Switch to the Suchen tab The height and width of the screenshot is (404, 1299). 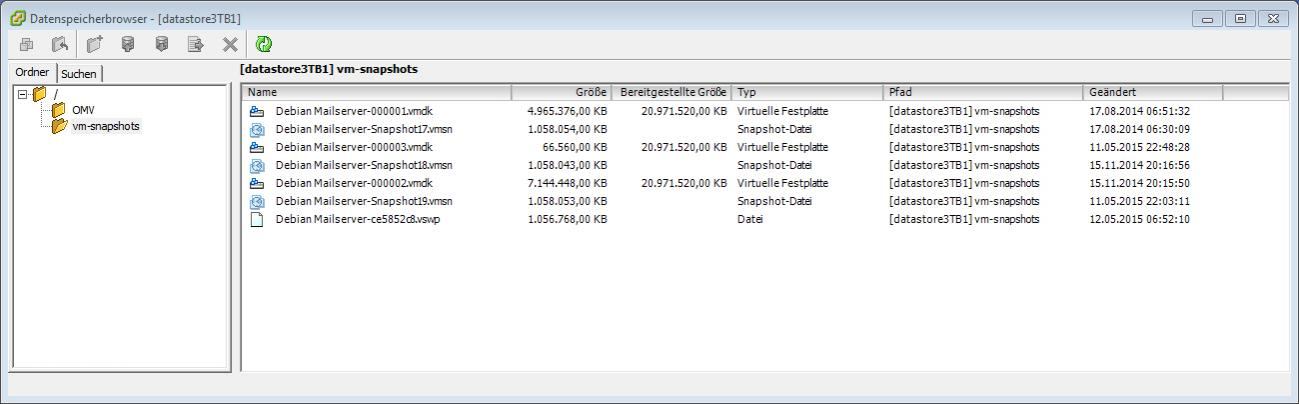click(x=79, y=74)
